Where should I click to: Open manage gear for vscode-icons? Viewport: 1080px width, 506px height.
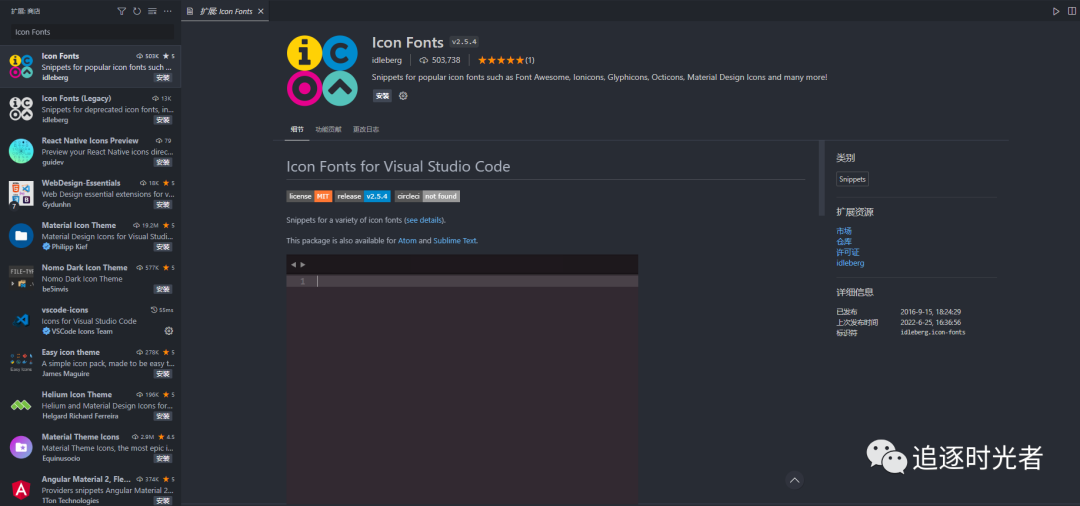point(169,331)
